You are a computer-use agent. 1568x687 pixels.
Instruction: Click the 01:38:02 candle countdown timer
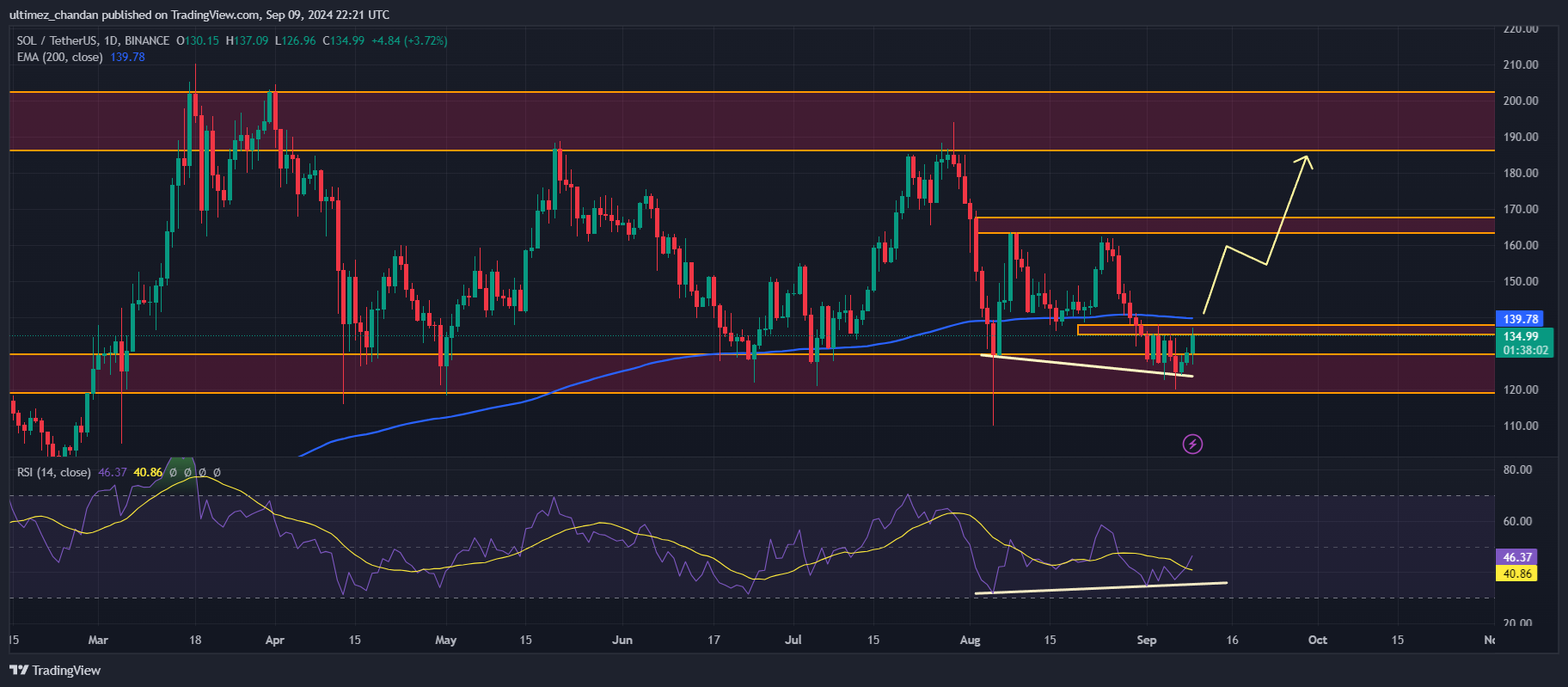1526,350
